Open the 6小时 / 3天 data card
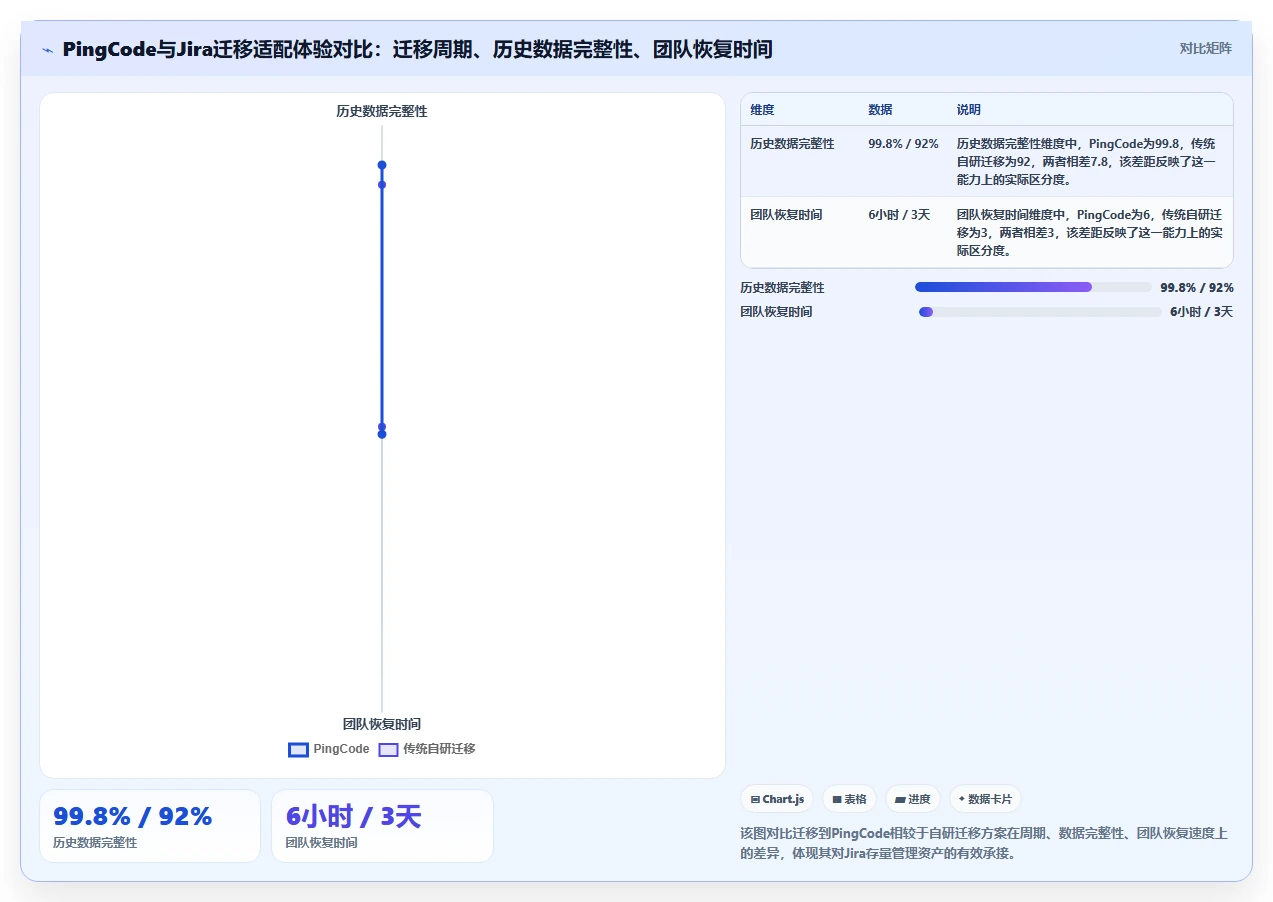The height and width of the screenshot is (902, 1273). click(x=382, y=826)
